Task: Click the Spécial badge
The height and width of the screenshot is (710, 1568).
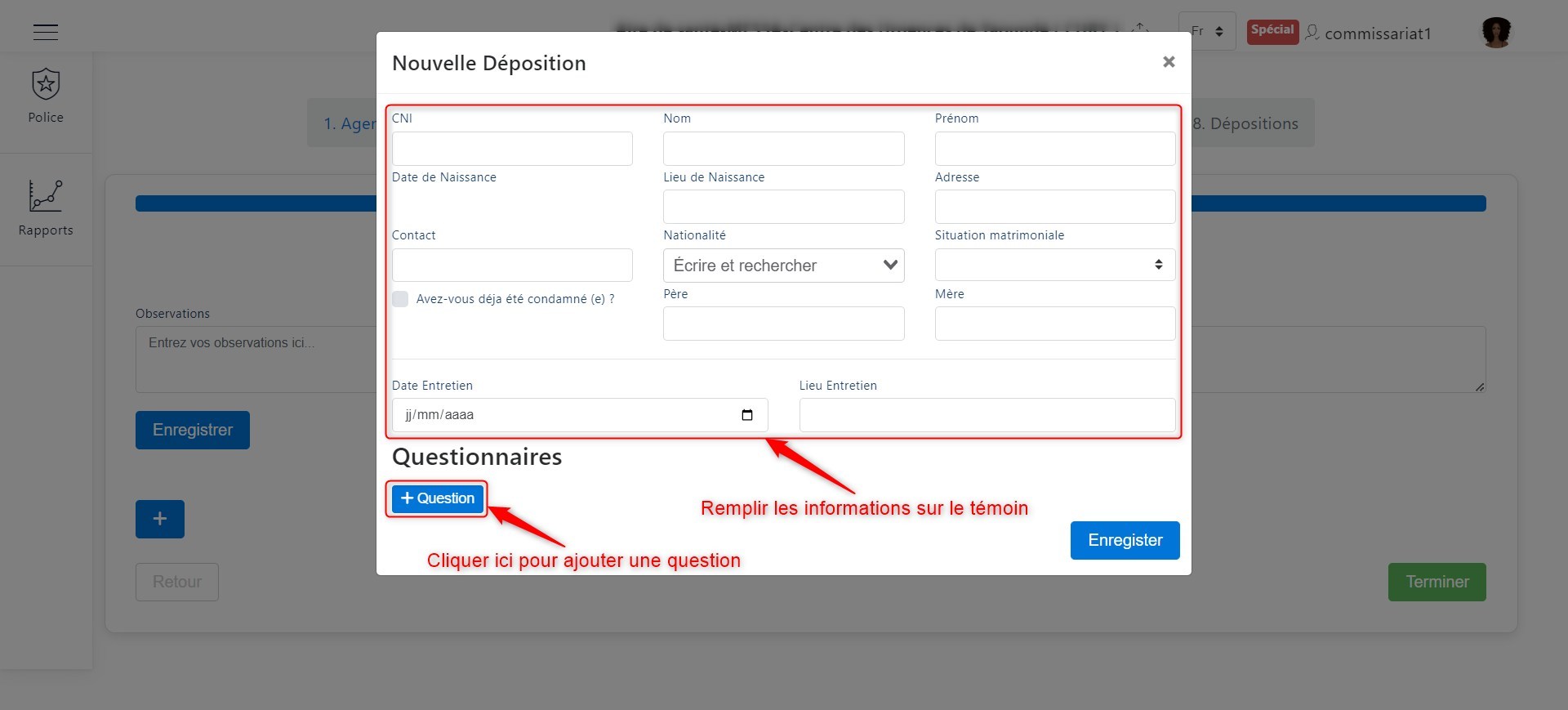Action: pos(1272,31)
